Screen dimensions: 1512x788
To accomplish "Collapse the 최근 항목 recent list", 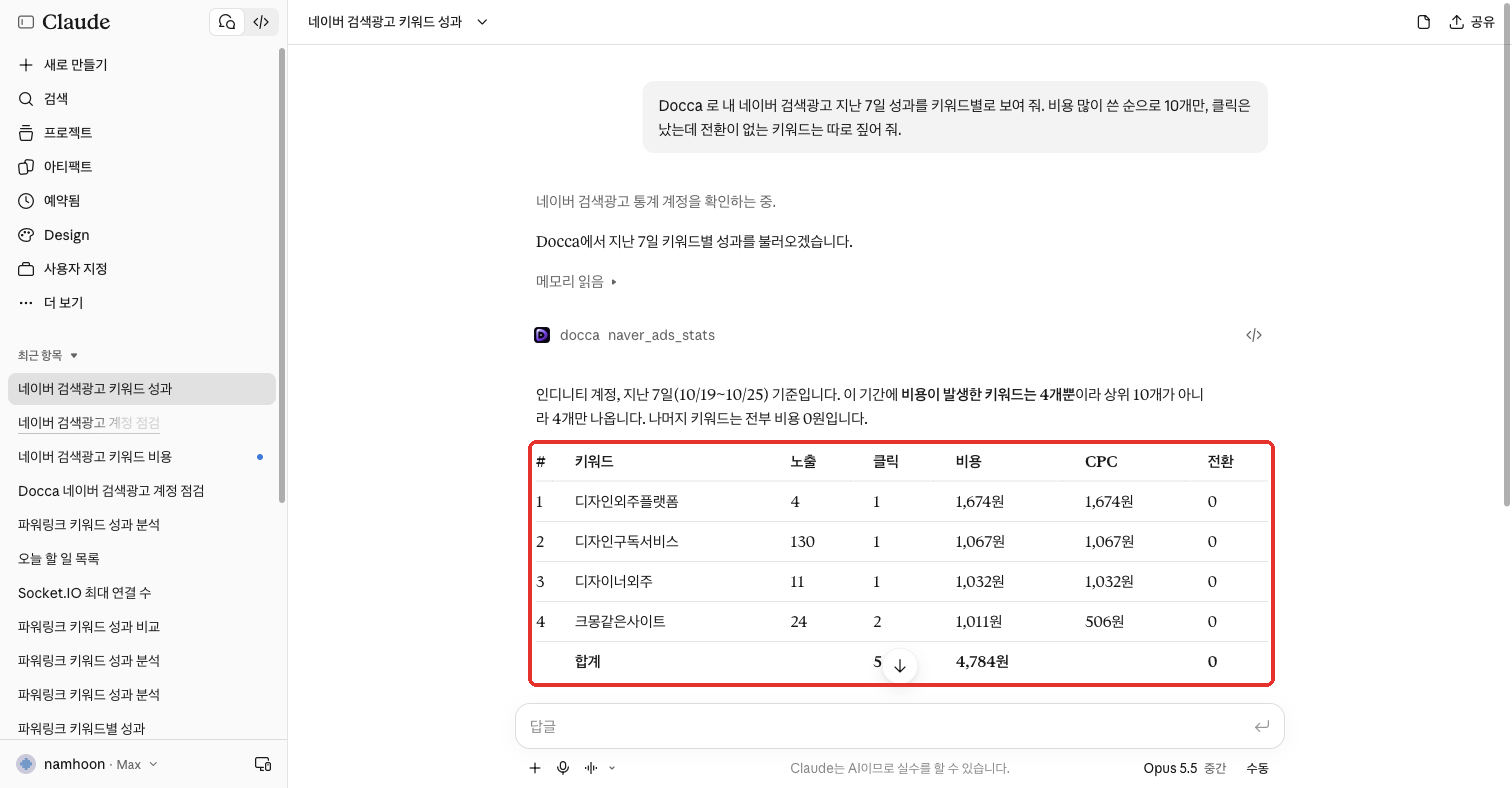I will point(48,355).
